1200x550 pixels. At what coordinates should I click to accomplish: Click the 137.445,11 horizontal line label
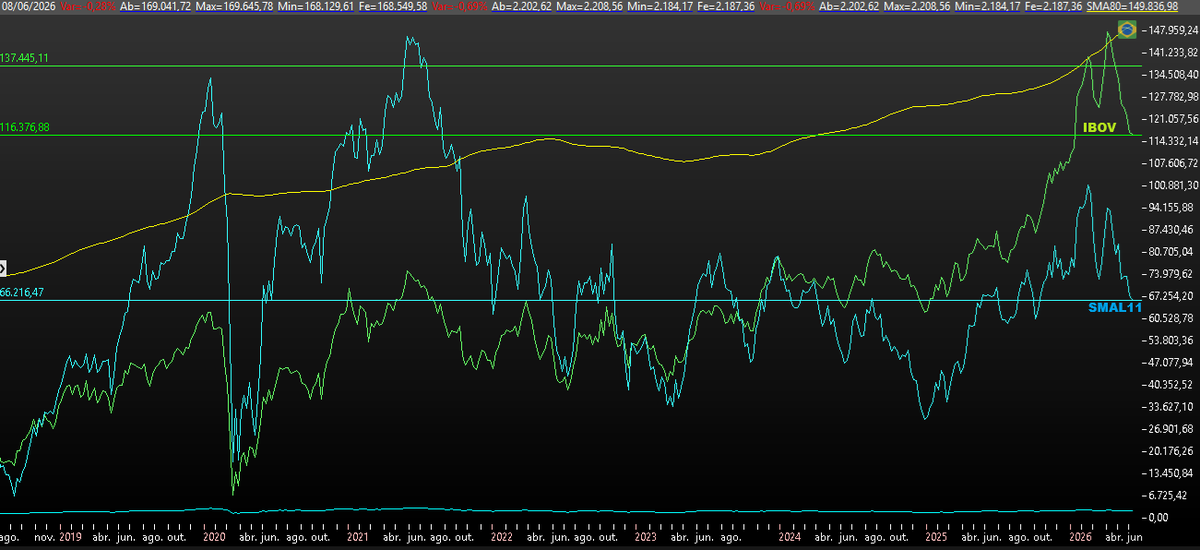(24, 58)
